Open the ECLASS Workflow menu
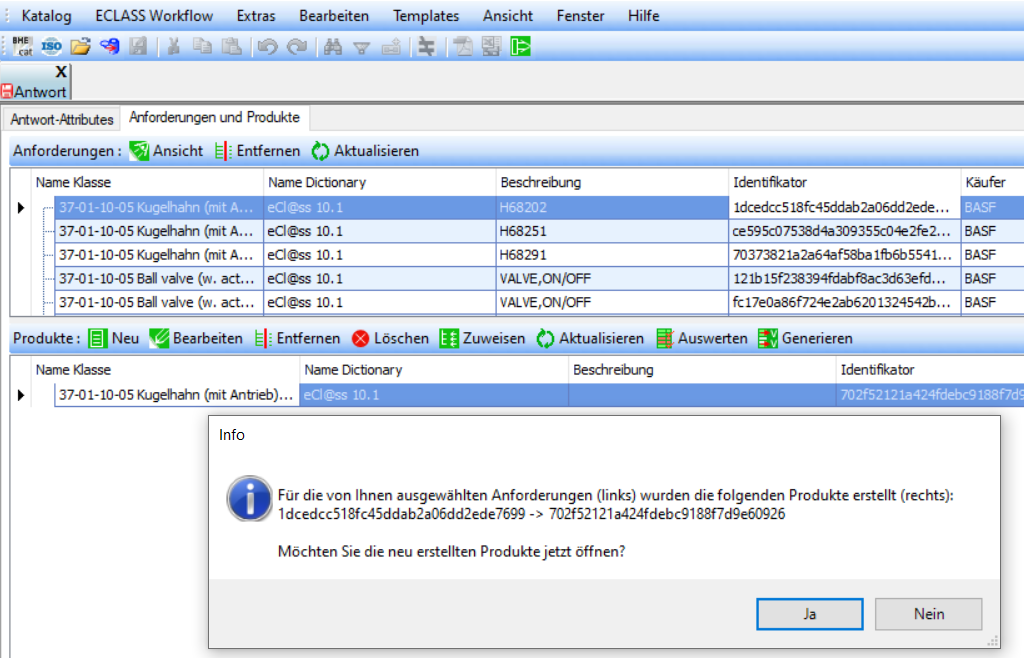The width and height of the screenshot is (1024, 658). coord(154,16)
